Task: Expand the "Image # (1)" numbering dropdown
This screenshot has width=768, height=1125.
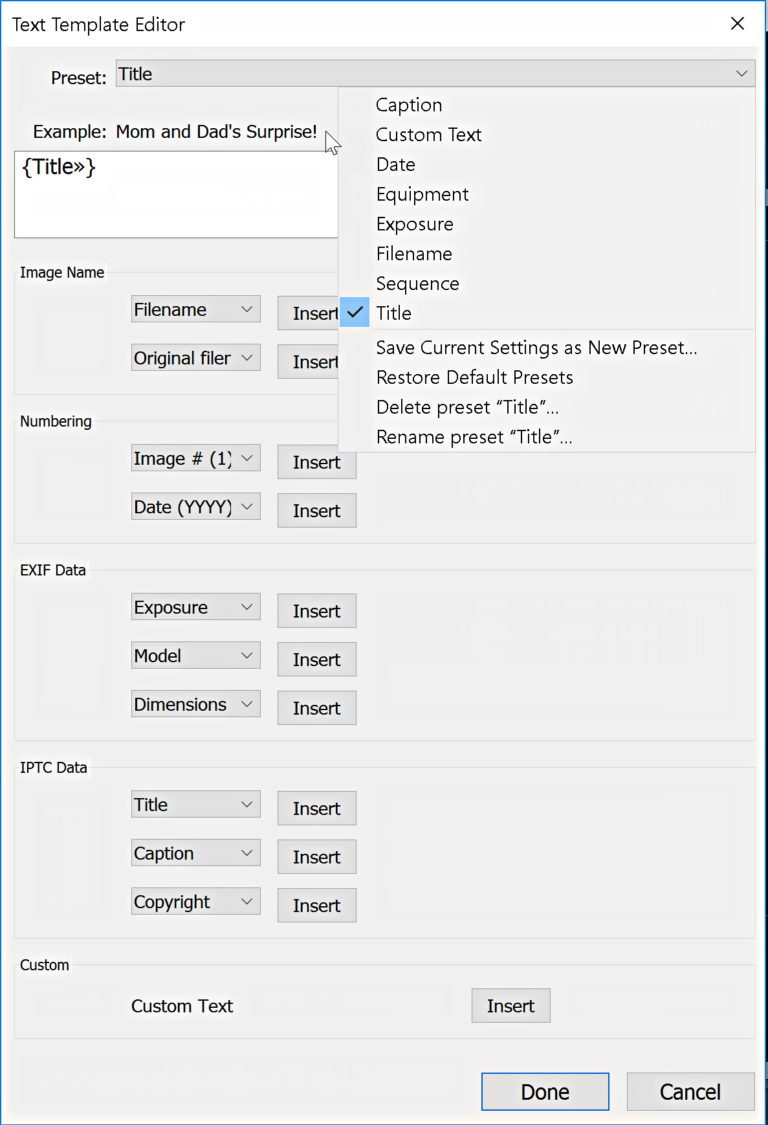Action: (195, 458)
